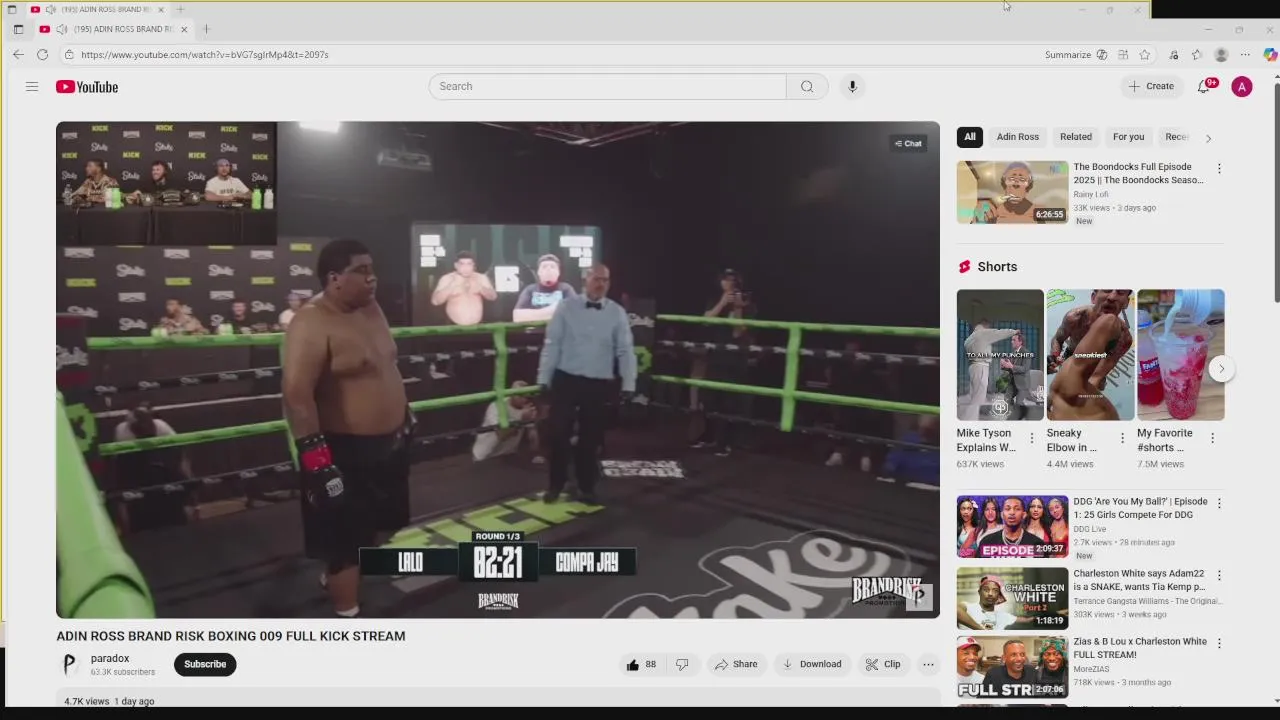
Task: Open the My Favorite #shorts thumbnail
Action: 1180,355
